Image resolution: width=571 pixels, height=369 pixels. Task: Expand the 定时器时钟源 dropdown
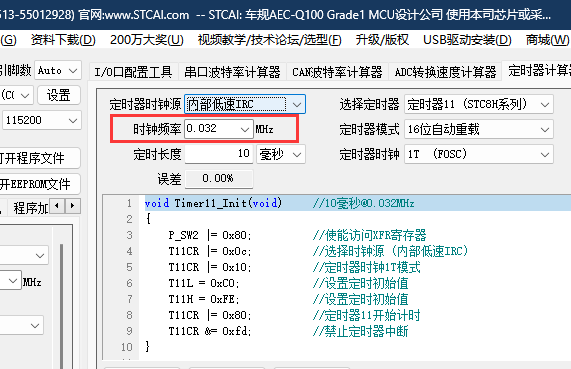(245, 105)
